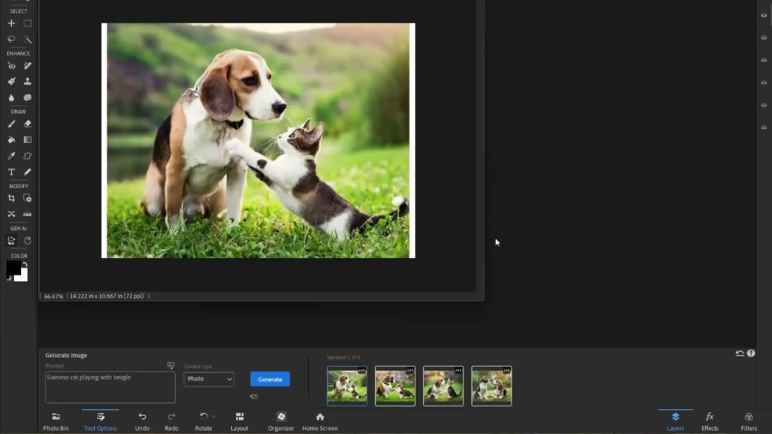Toggle visibility of the top layer eye icon
The height and width of the screenshot is (434, 772).
[x=764, y=16]
